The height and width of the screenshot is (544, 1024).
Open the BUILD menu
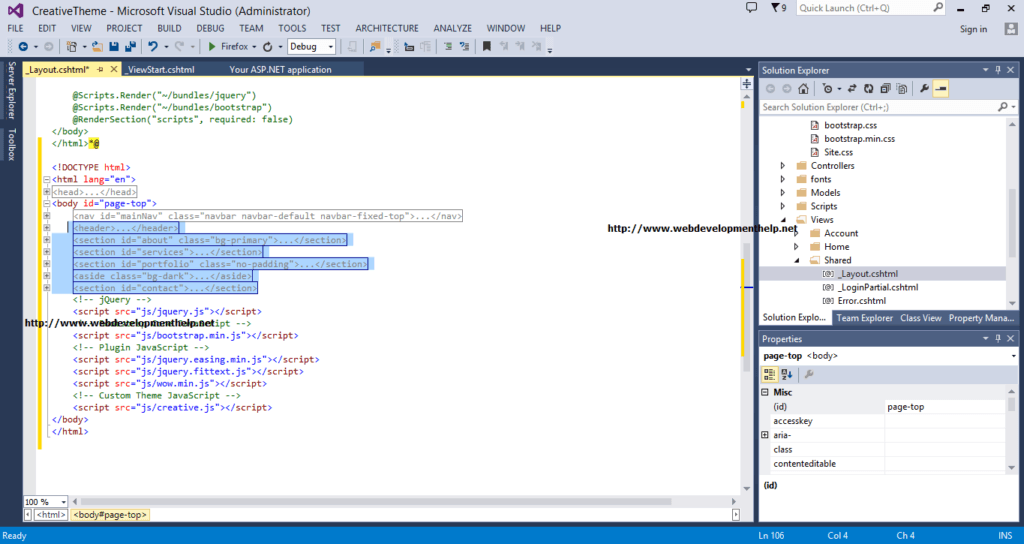[x=169, y=28]
